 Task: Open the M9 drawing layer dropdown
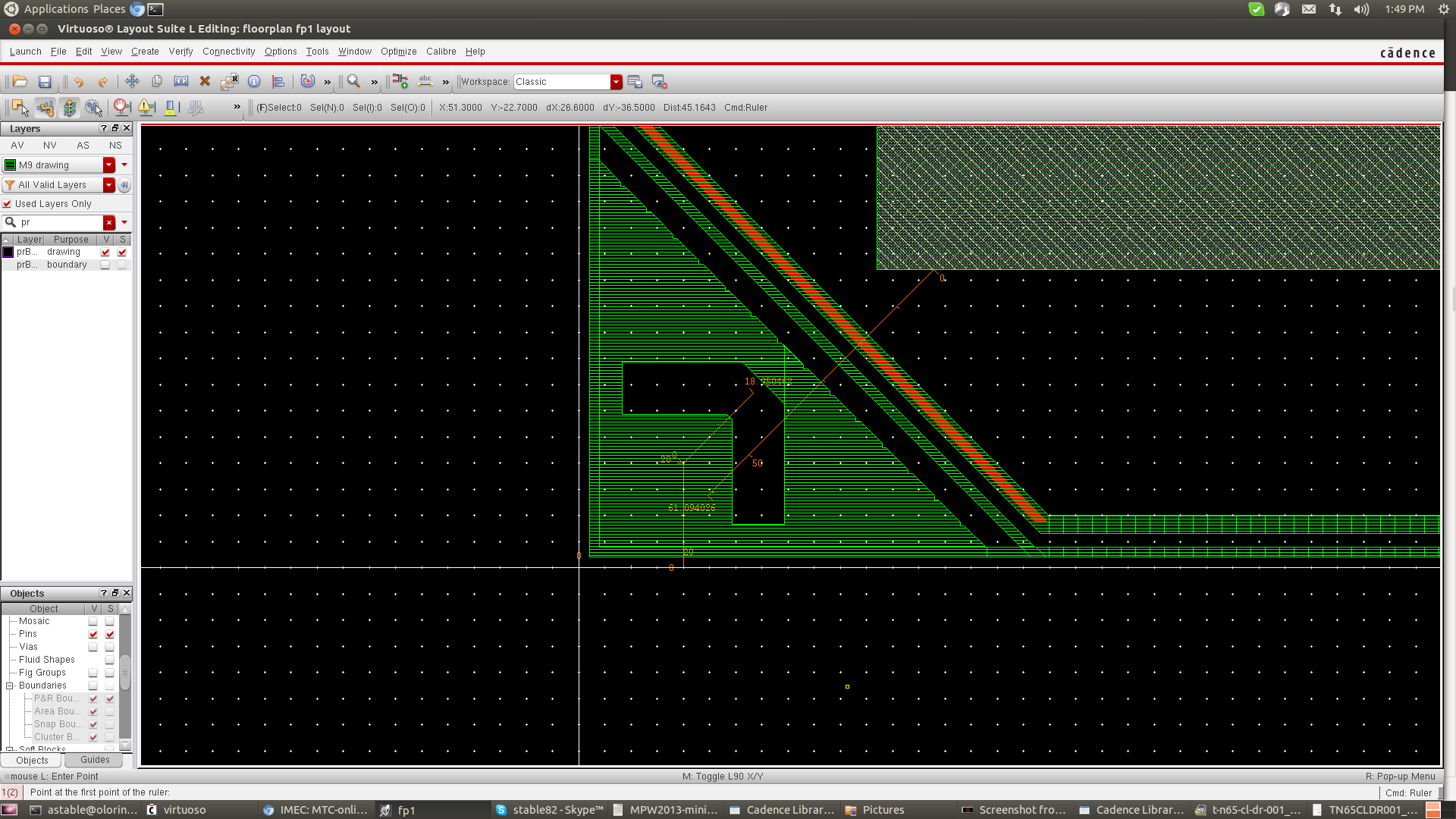(109, 165)
